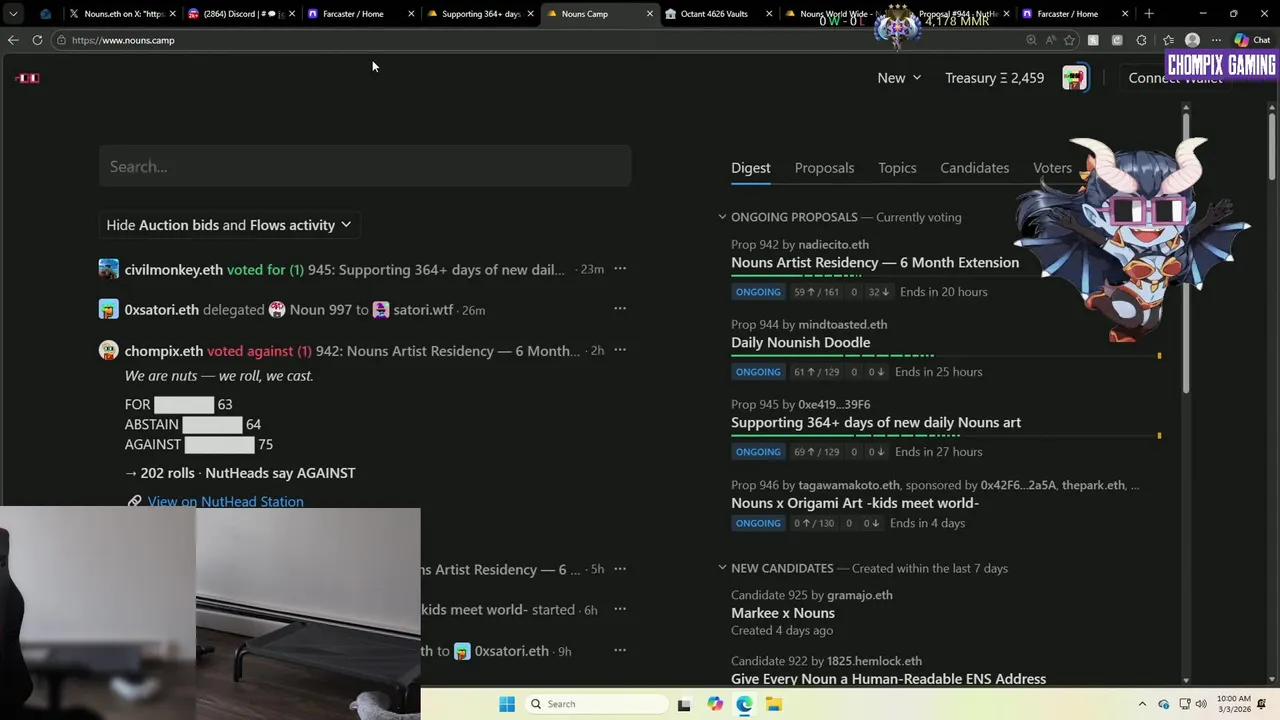Open the options menu on the 9h feed item

(x=620, y=650)
